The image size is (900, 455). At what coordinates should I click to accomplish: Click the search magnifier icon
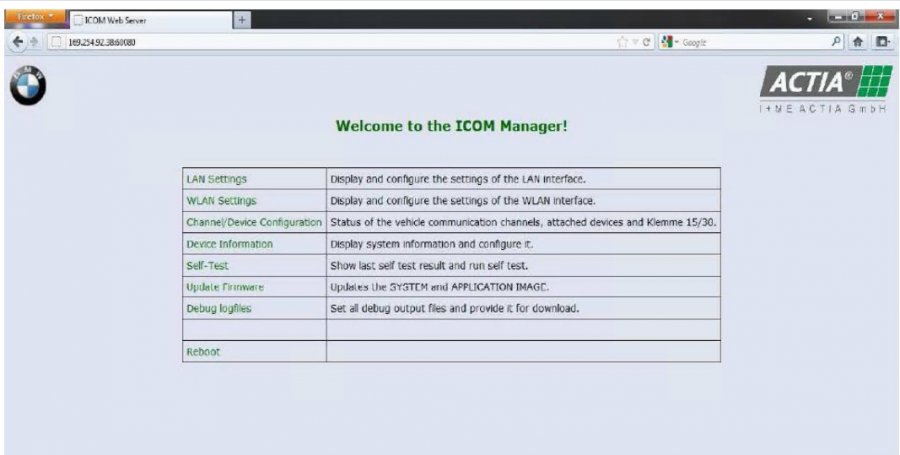click(x=836, y=43)
